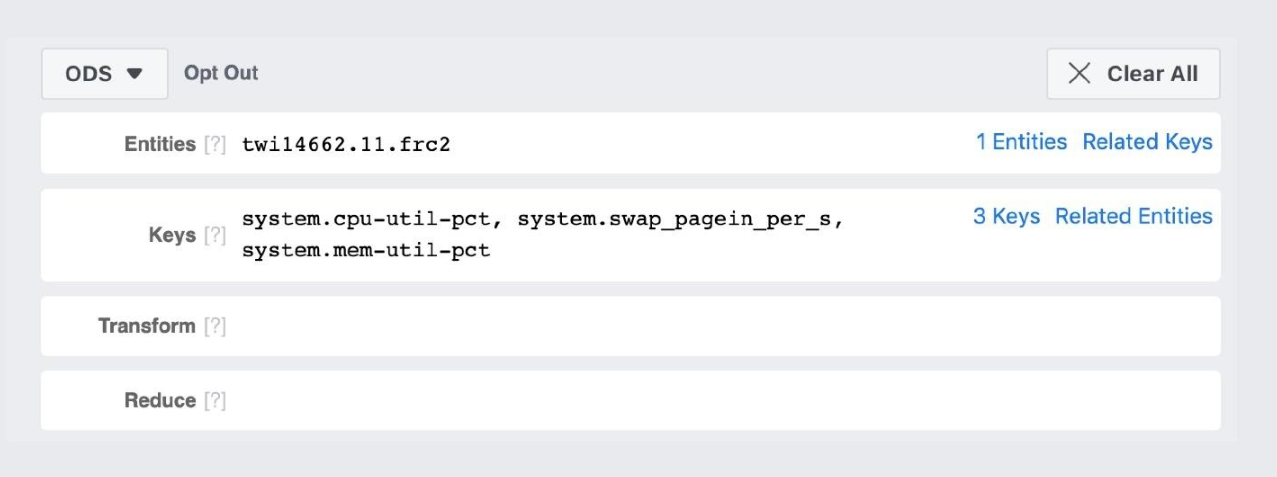The image size is (1277, 477).
Task: Open the ODS data source dropdown
Action: pyautogui.click(x=104, y=74)
